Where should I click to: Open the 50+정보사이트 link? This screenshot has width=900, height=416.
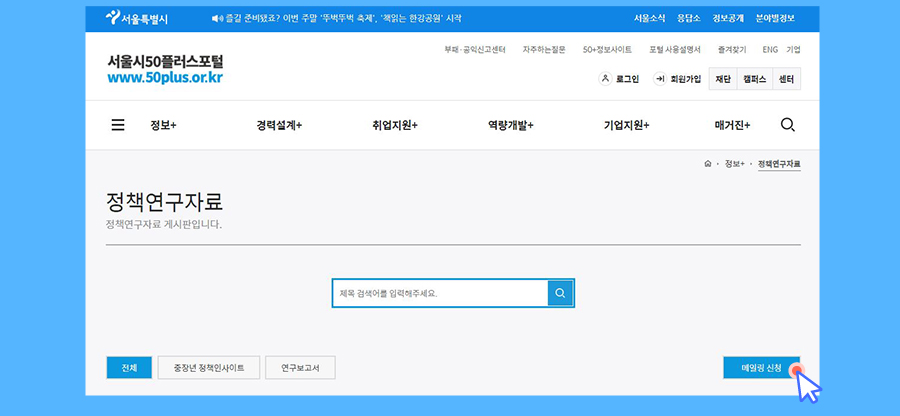[x=607, y=50]
